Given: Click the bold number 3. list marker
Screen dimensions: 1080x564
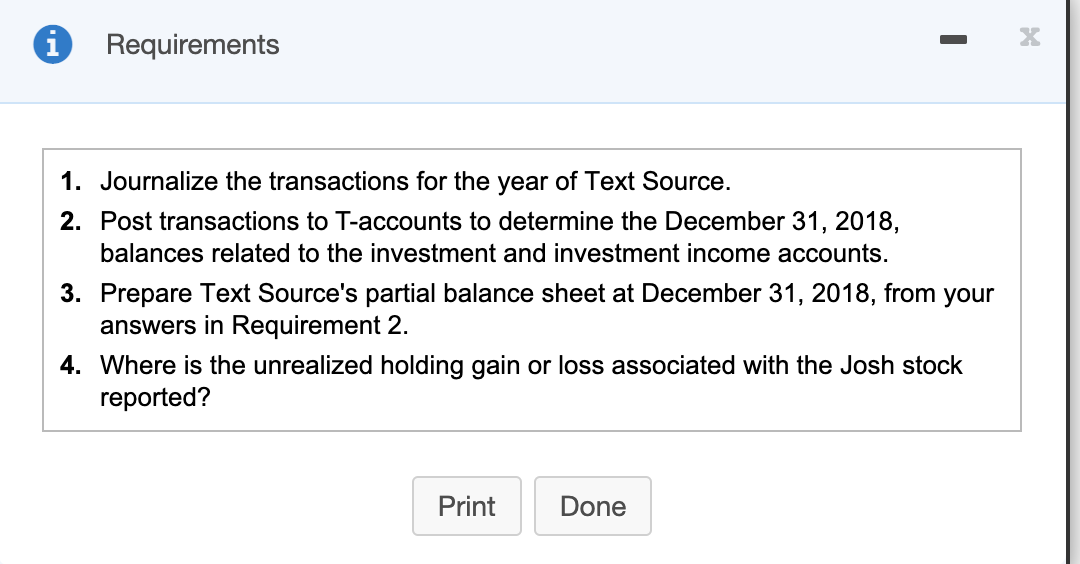Looking at the screenshot, I should 71,294.
